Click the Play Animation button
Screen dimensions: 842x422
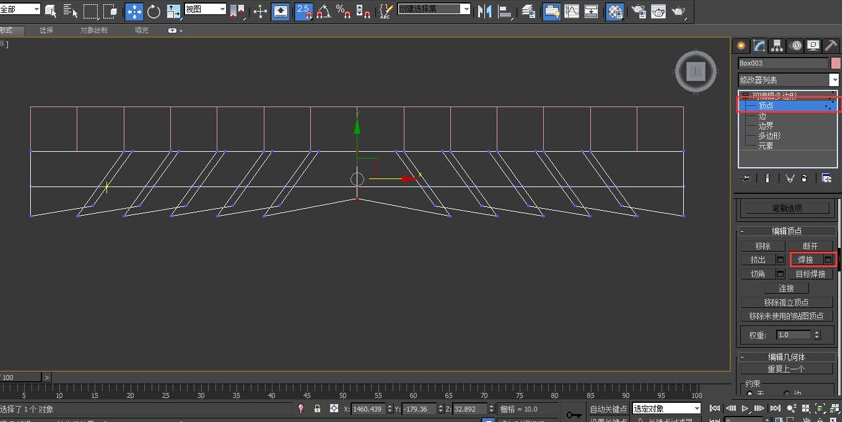click(x=745, y=409)
